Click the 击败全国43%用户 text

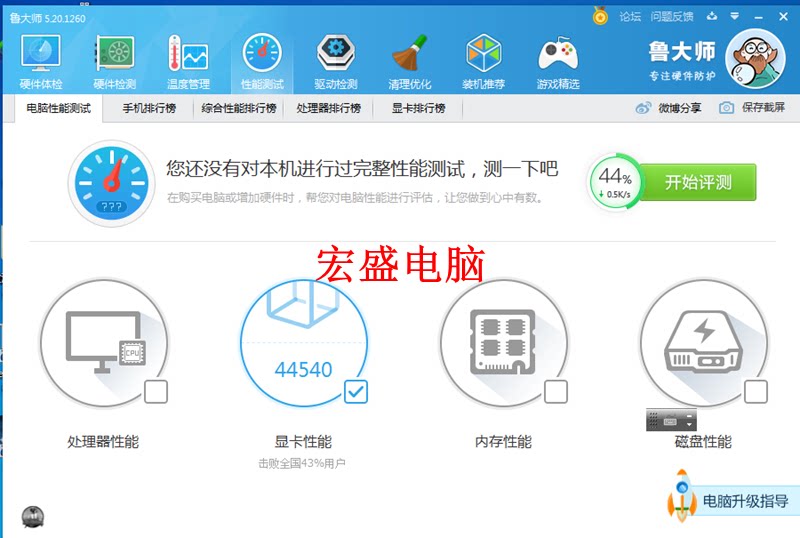pyautogui.click(x=302, y=463)
